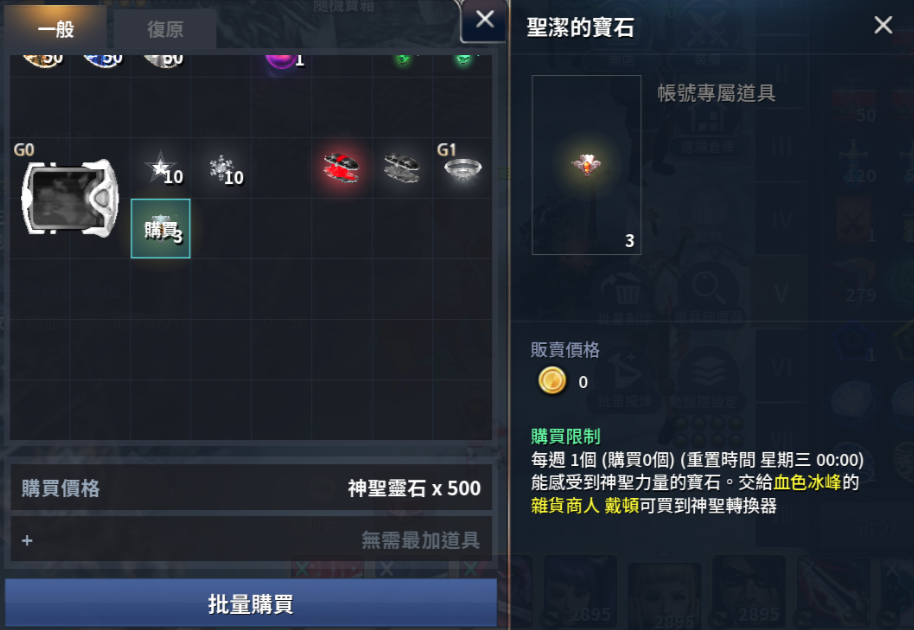Click the 批量購買 button
This screenshot has width=914, height=630.
point(251,604)
